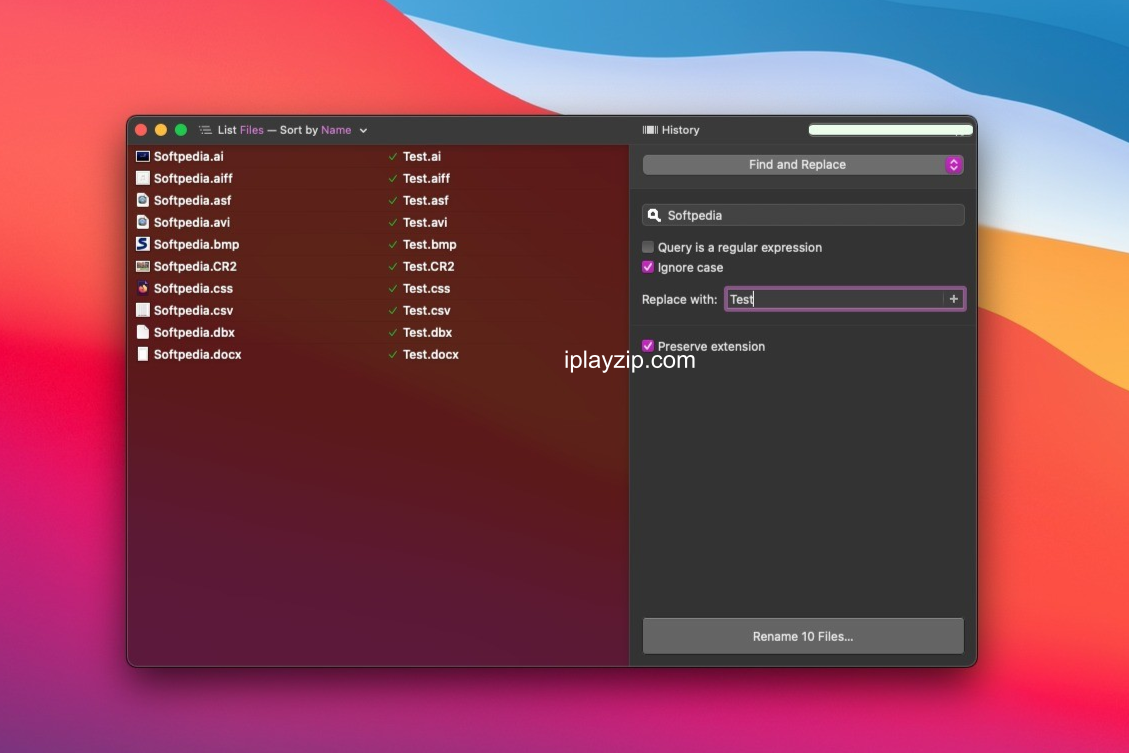Select the Softpedia.bmp file name

click(197, 245)
